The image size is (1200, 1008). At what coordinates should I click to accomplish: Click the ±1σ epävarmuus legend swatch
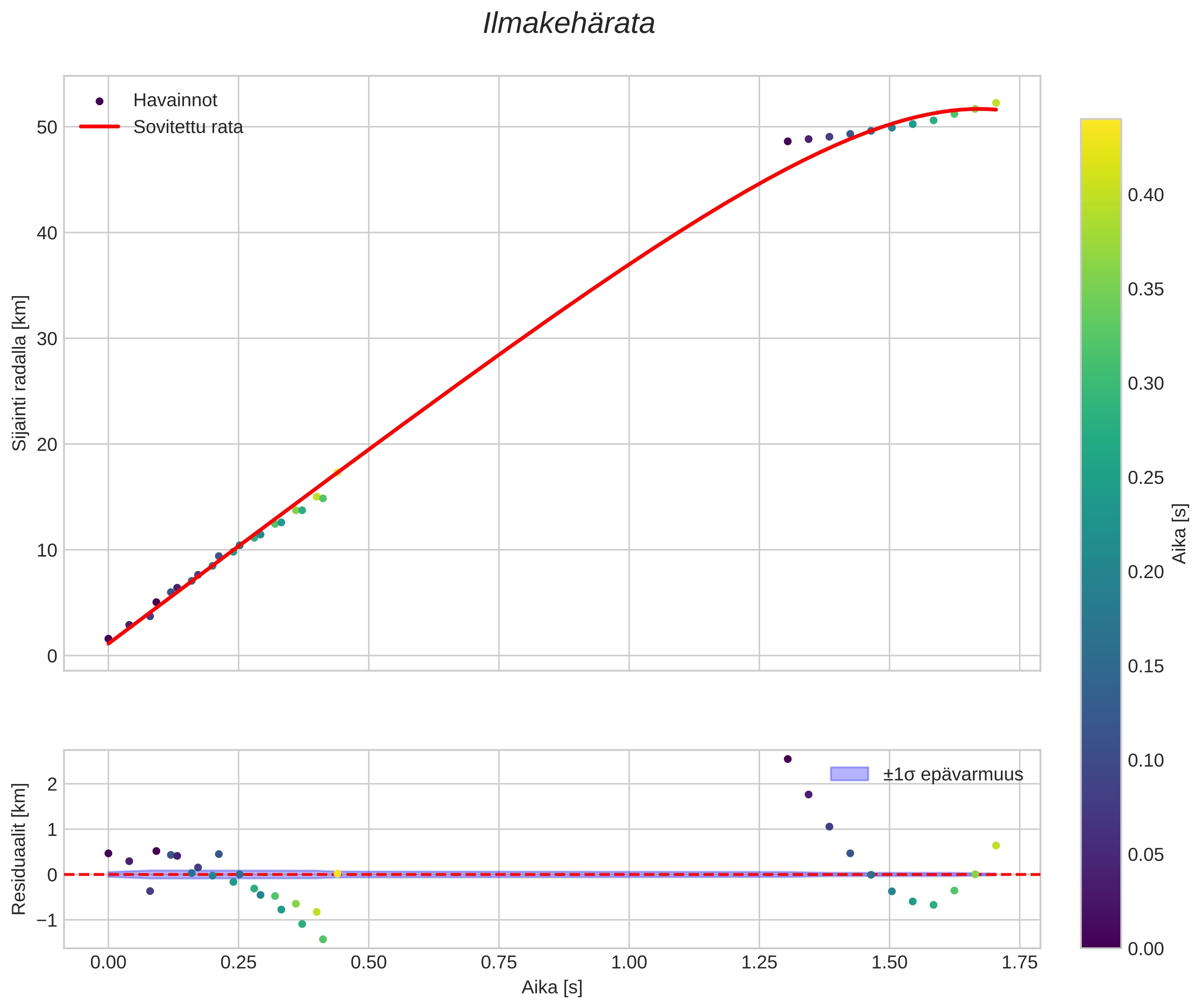coord(849,774)
